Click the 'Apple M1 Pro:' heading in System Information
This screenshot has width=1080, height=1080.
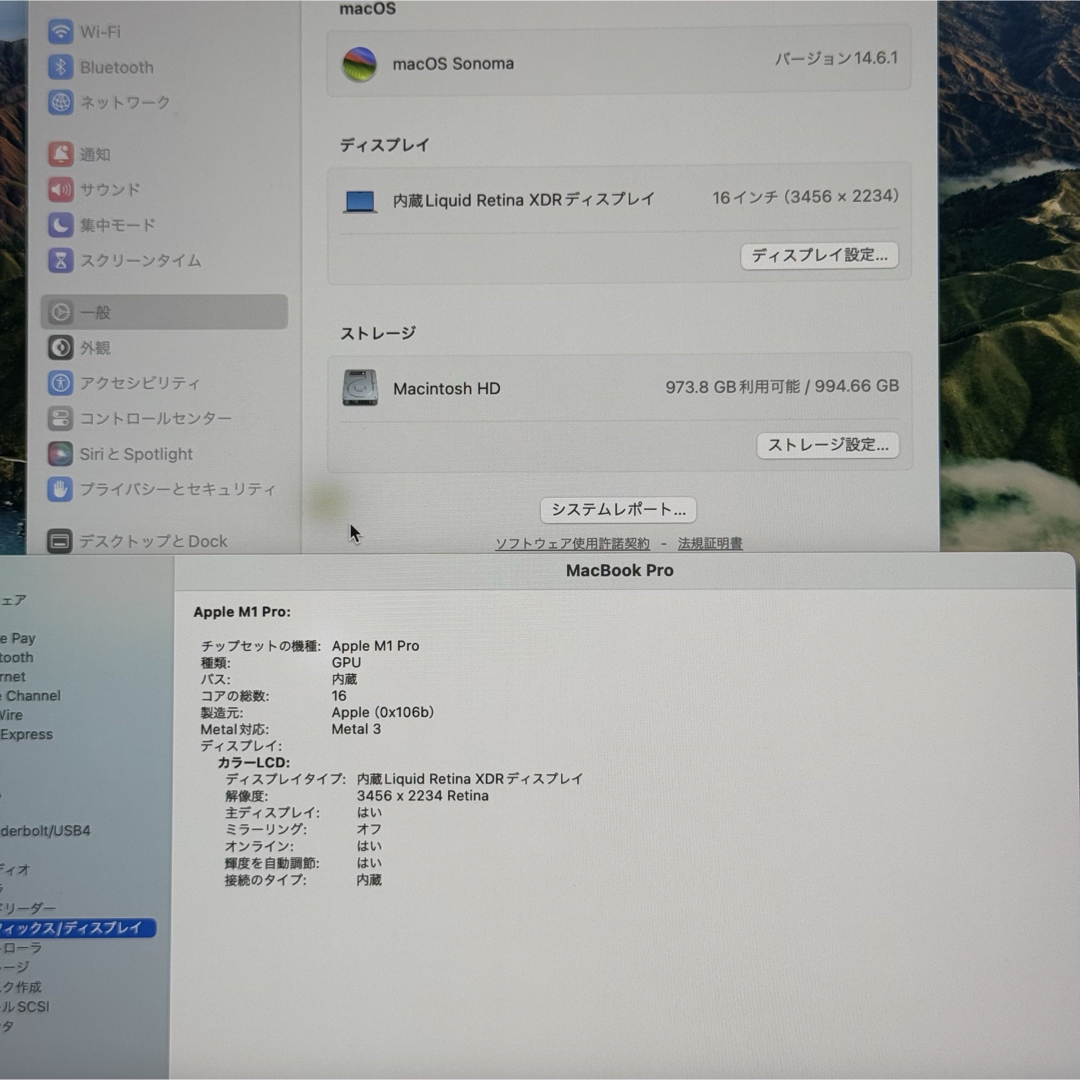(242, 612)
